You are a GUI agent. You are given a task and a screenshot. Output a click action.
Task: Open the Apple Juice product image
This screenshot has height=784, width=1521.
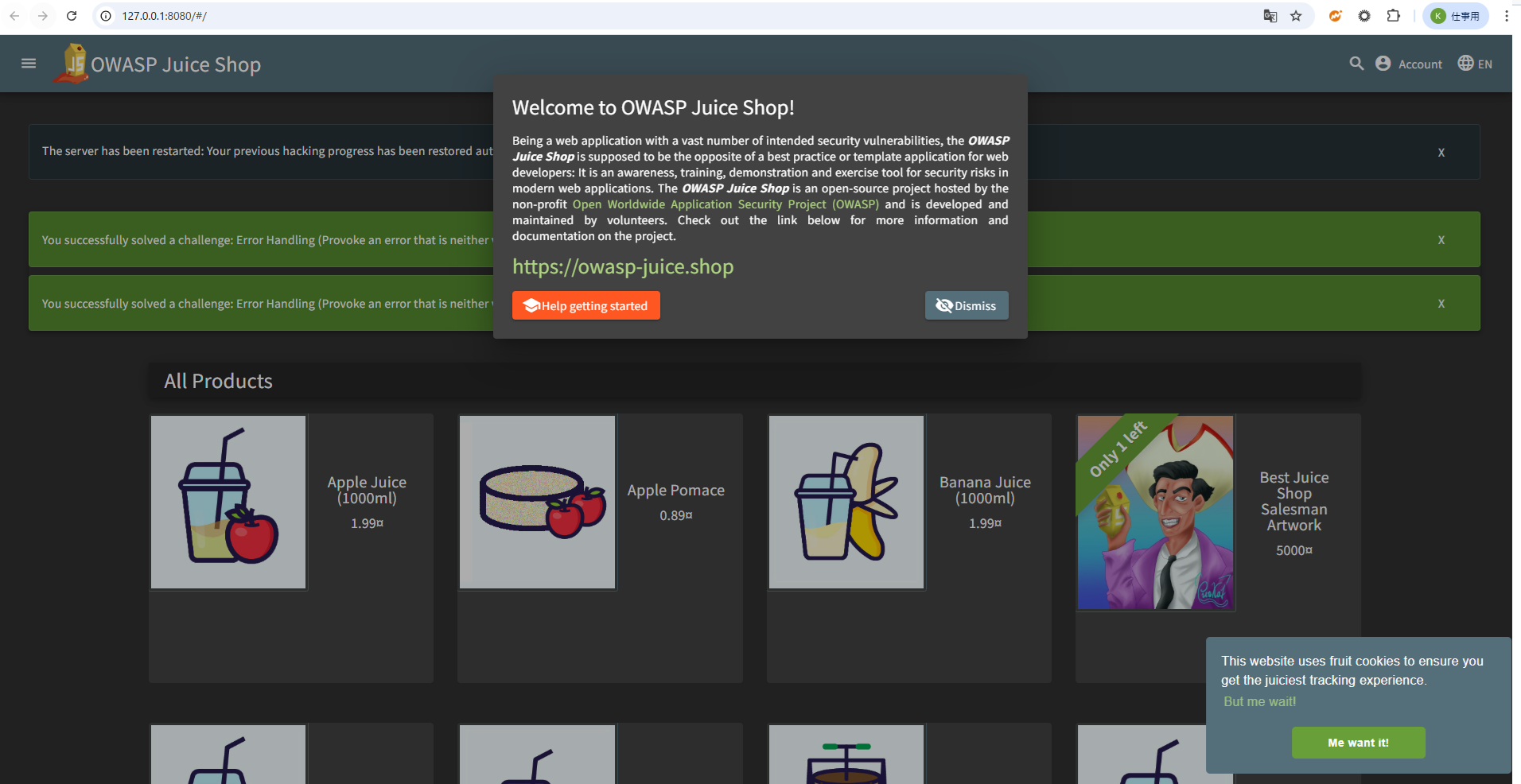click(228, 502)
